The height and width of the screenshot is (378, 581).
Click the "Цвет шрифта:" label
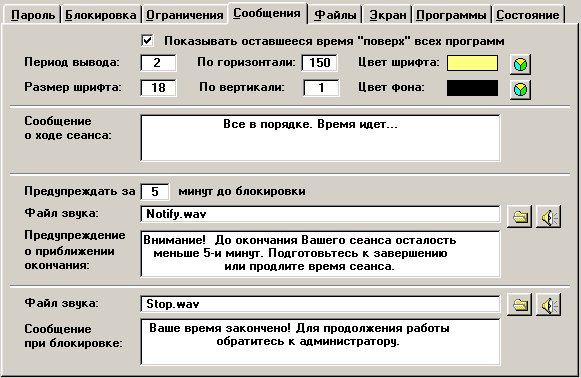(x=399, y=62)
